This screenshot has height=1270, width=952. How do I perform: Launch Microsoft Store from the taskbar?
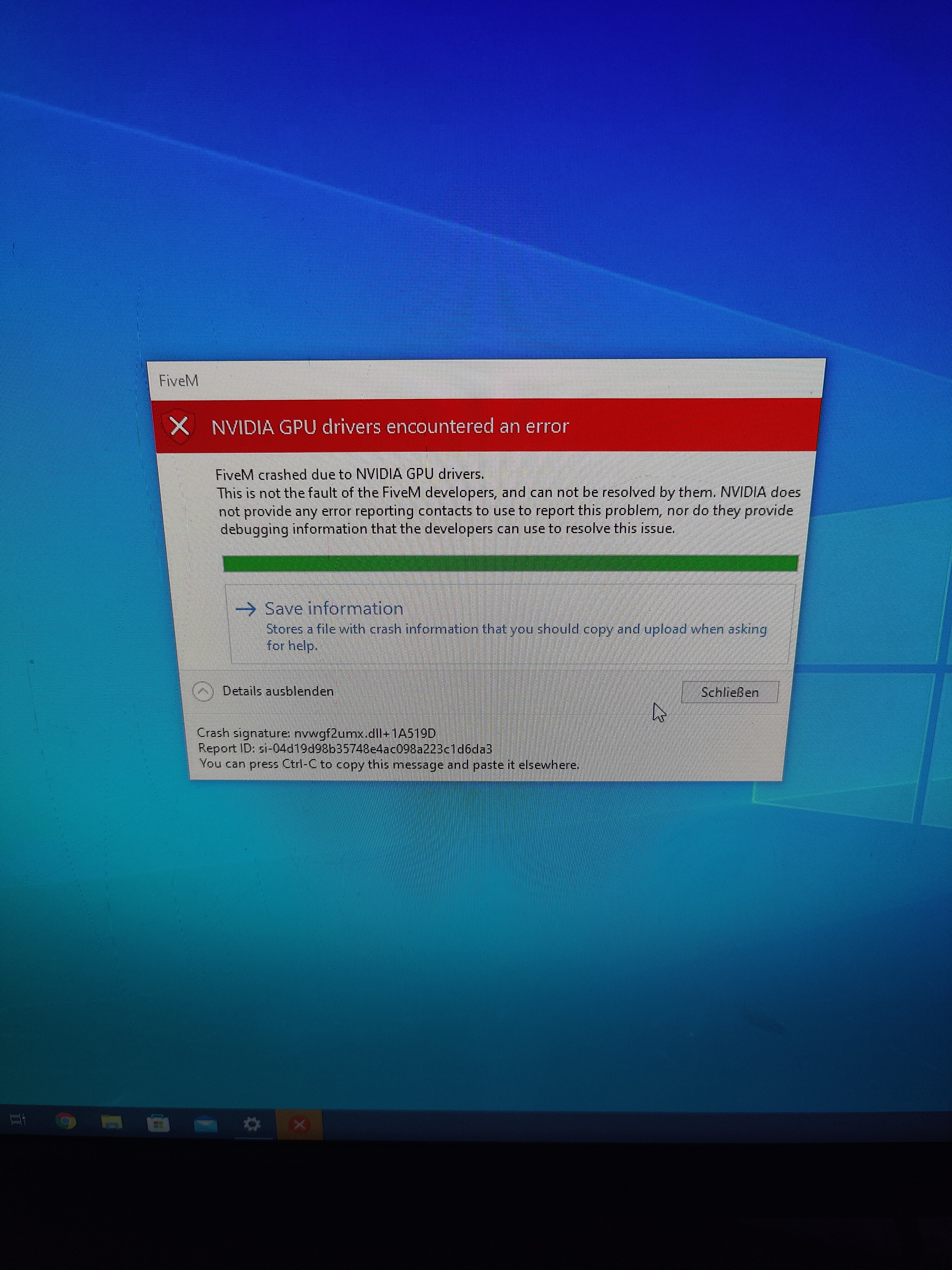158,1122
